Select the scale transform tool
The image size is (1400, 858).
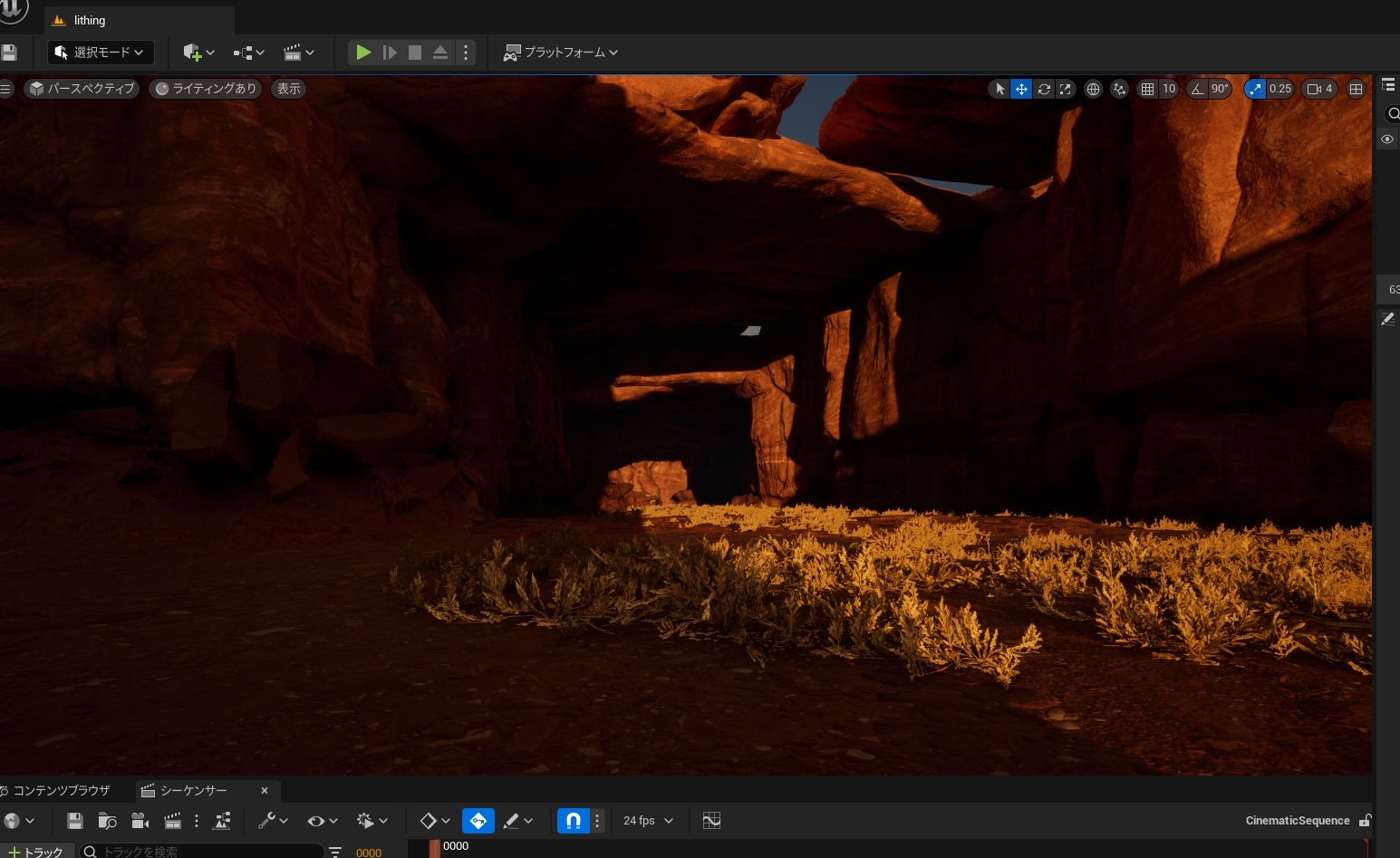1066,89
